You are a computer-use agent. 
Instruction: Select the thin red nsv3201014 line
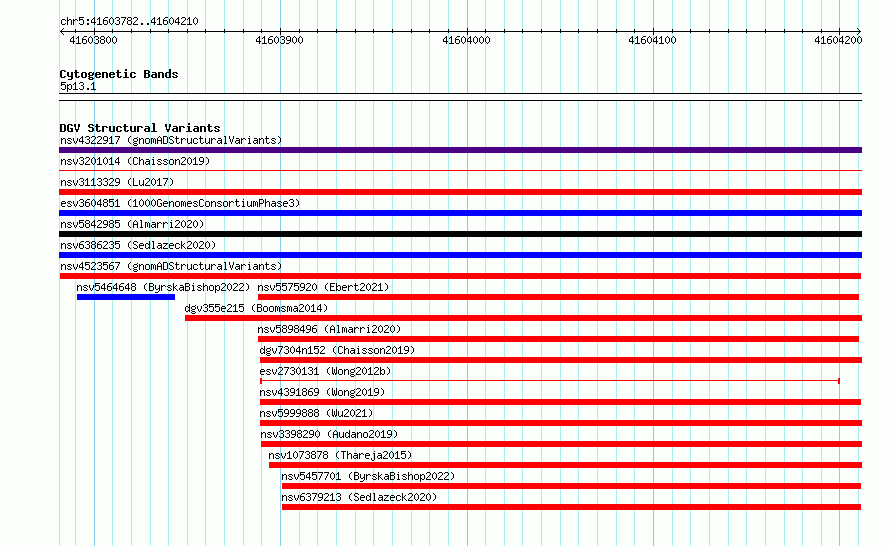(460, 170)
